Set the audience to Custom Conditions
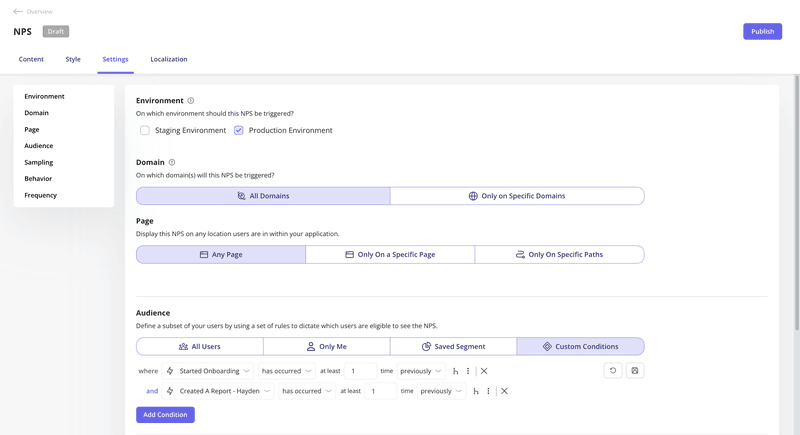This screenshot has height=435, width=800. coord(581,346)
